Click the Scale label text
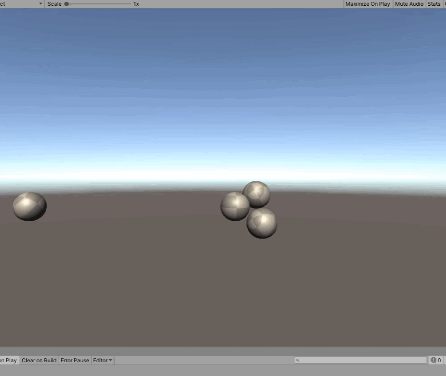This screenshot has width=446, height=376. [54, 4]
